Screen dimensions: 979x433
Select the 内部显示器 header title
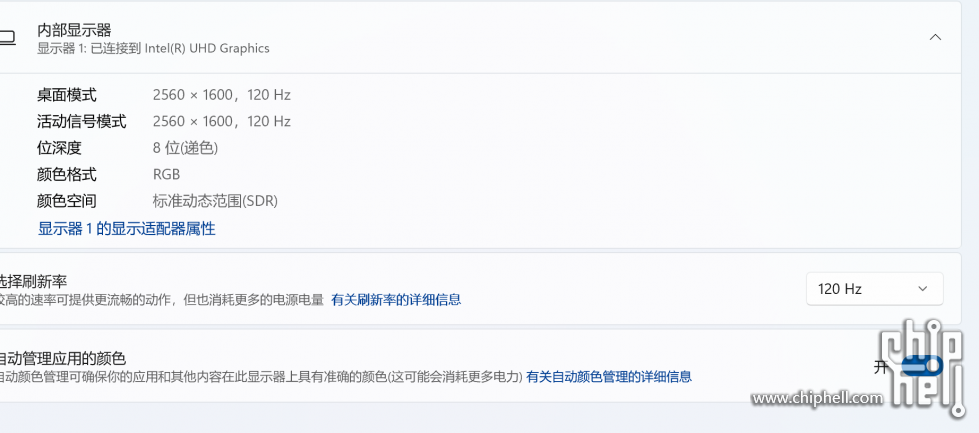coord(74,29)
